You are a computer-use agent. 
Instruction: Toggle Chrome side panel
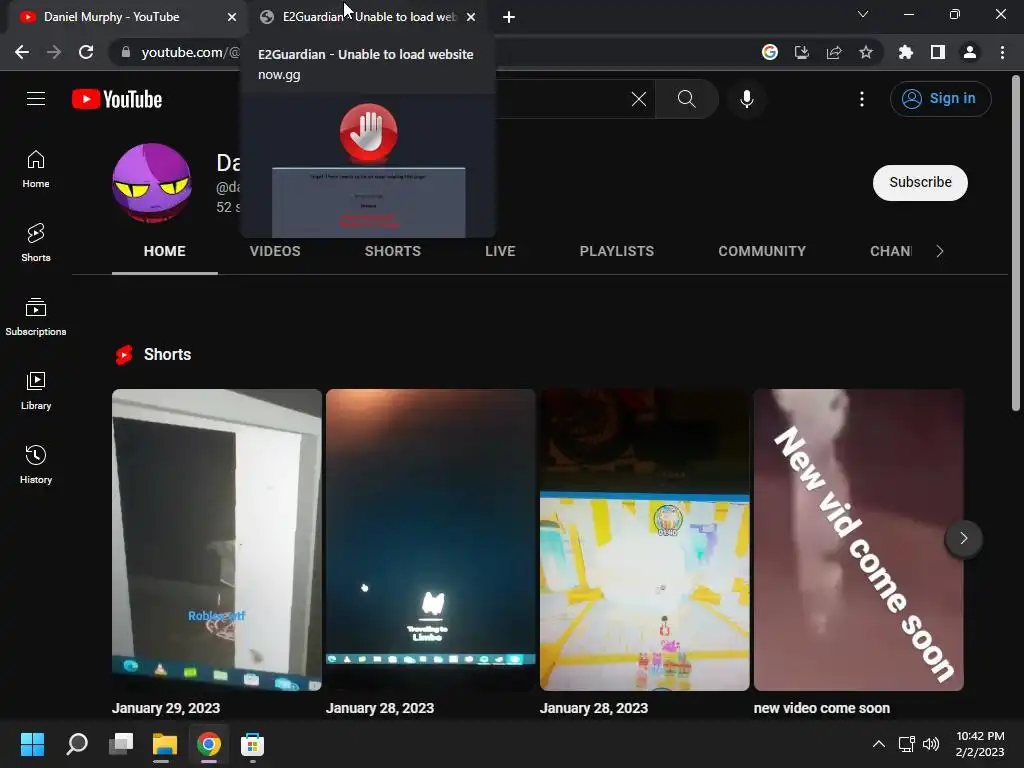point(938,52)
